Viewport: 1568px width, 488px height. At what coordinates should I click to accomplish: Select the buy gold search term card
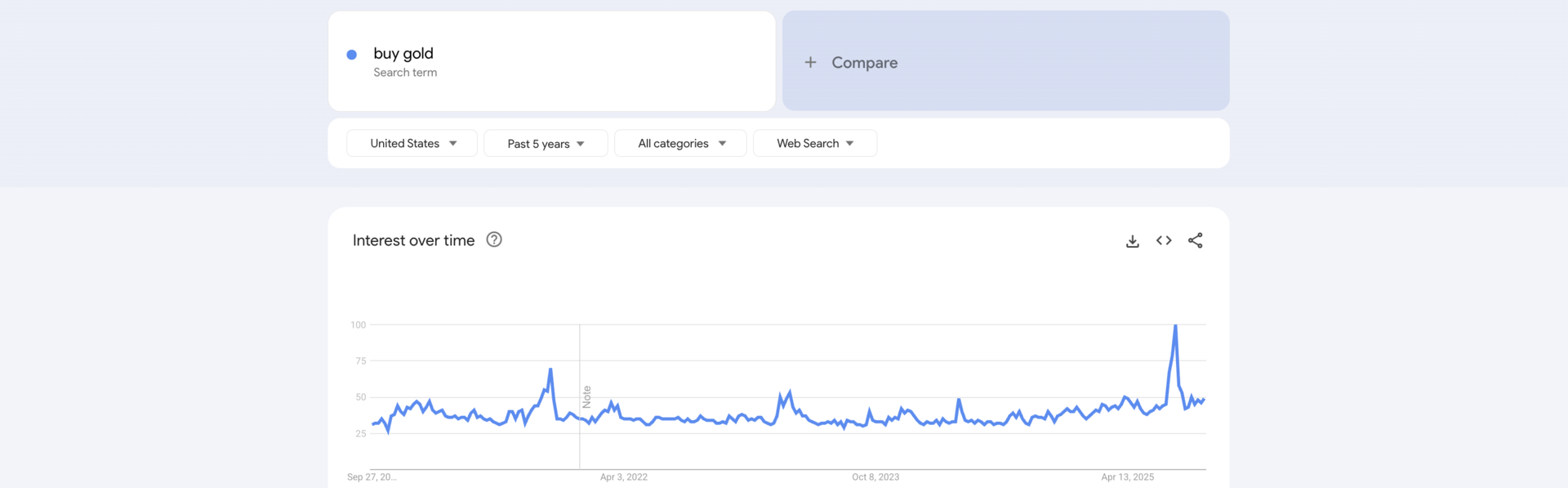[551, 60]
